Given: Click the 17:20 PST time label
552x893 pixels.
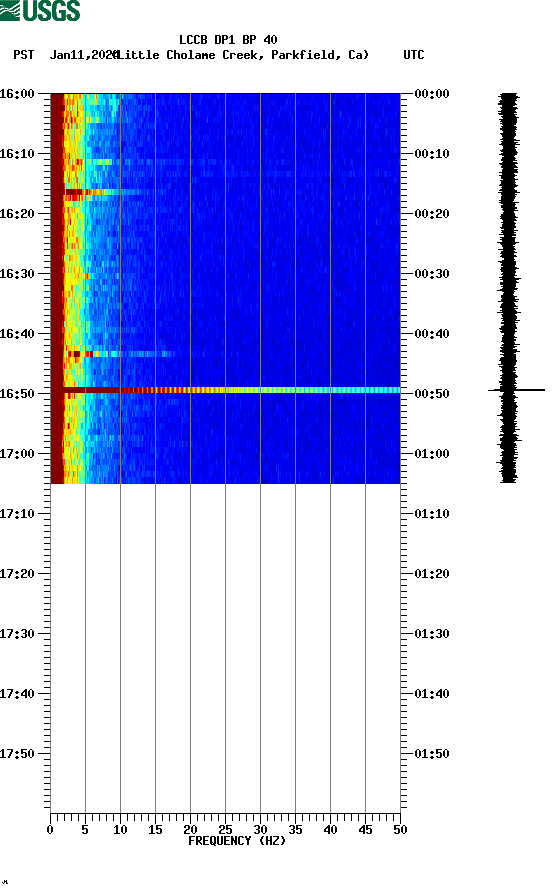Looking at the screenshot, I should (17, 574).
